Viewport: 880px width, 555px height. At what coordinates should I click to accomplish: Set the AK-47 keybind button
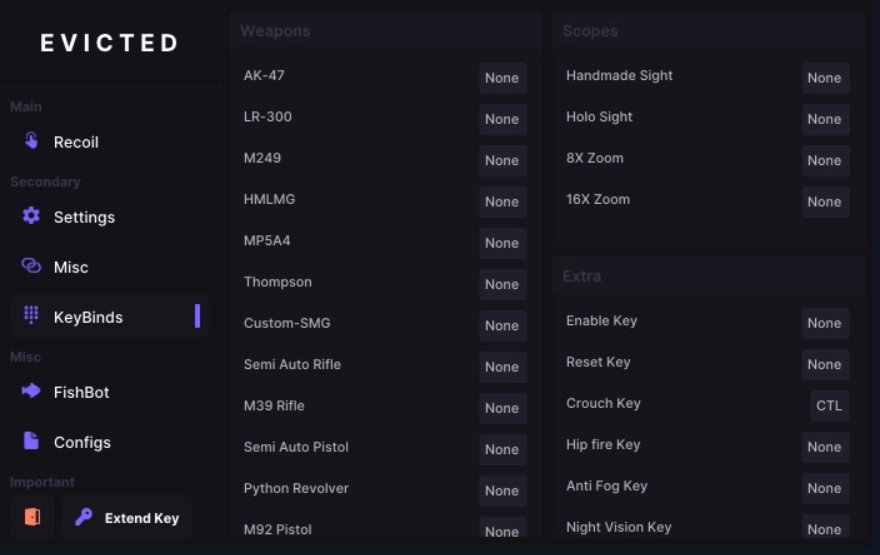pyautogui.click(x=502, y=78)
